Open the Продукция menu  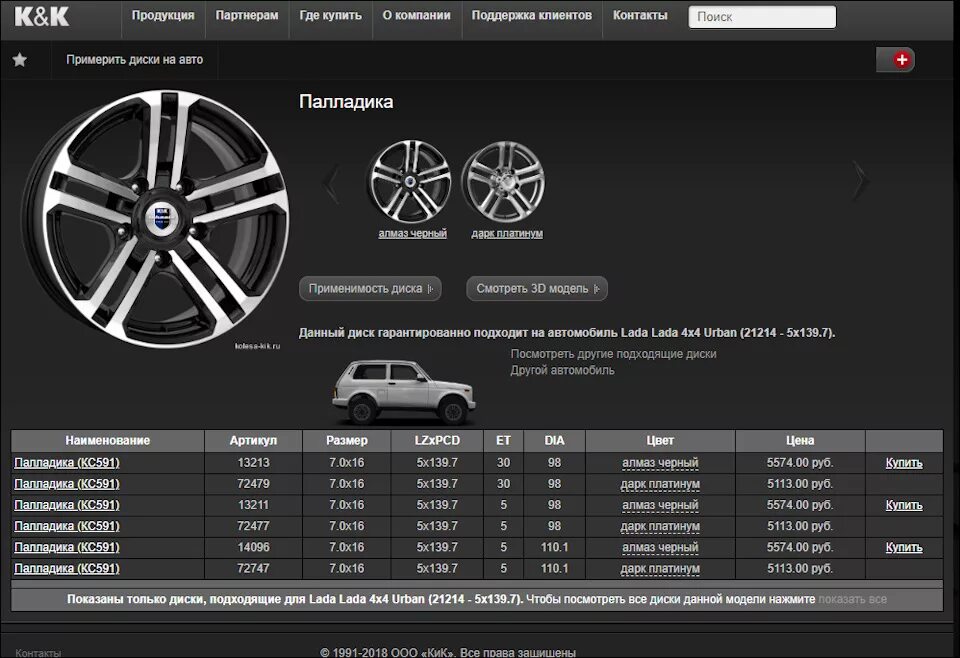[x=163, y=16]
